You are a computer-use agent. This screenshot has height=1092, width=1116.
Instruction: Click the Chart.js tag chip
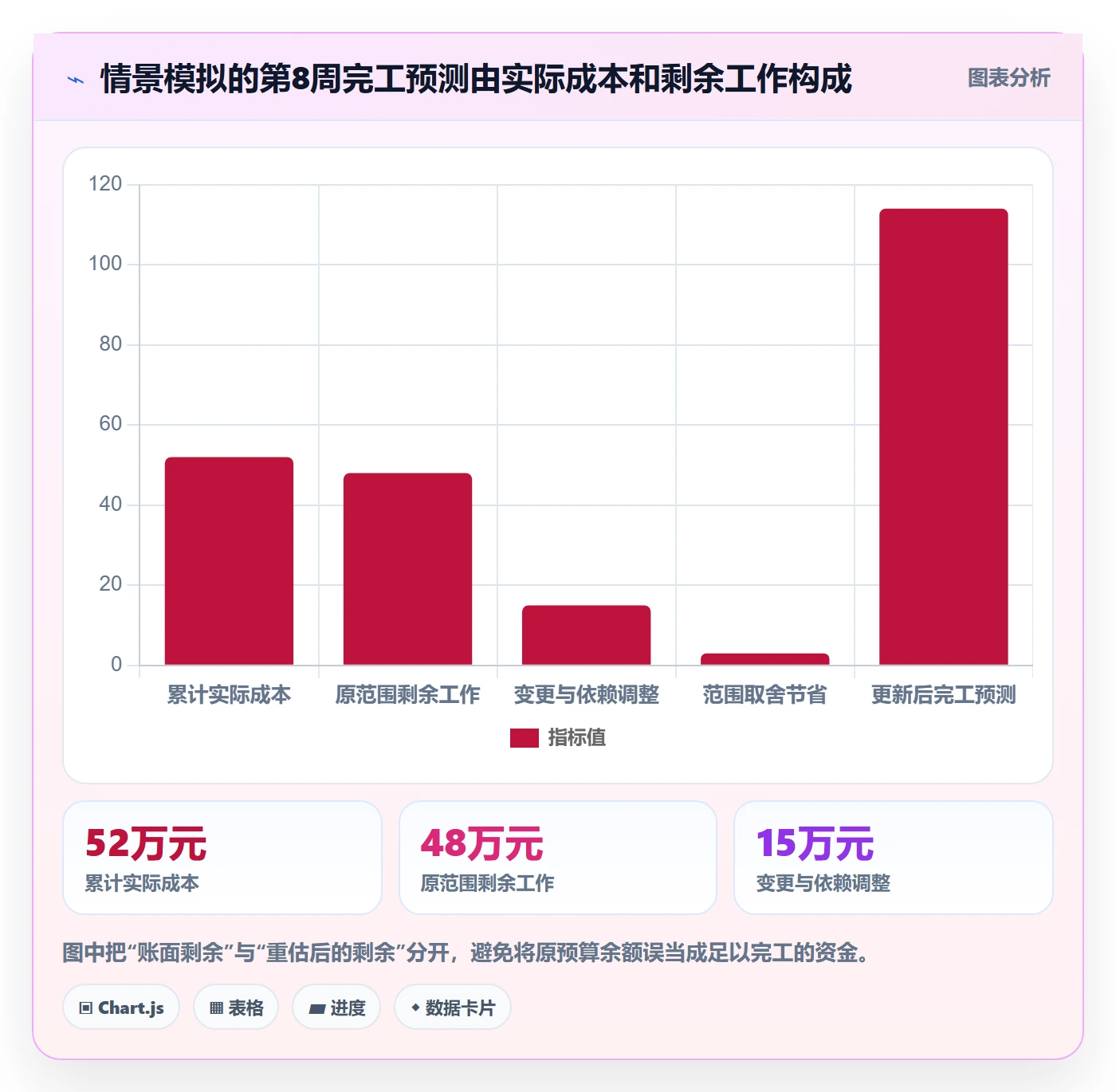click(121, 1008)
